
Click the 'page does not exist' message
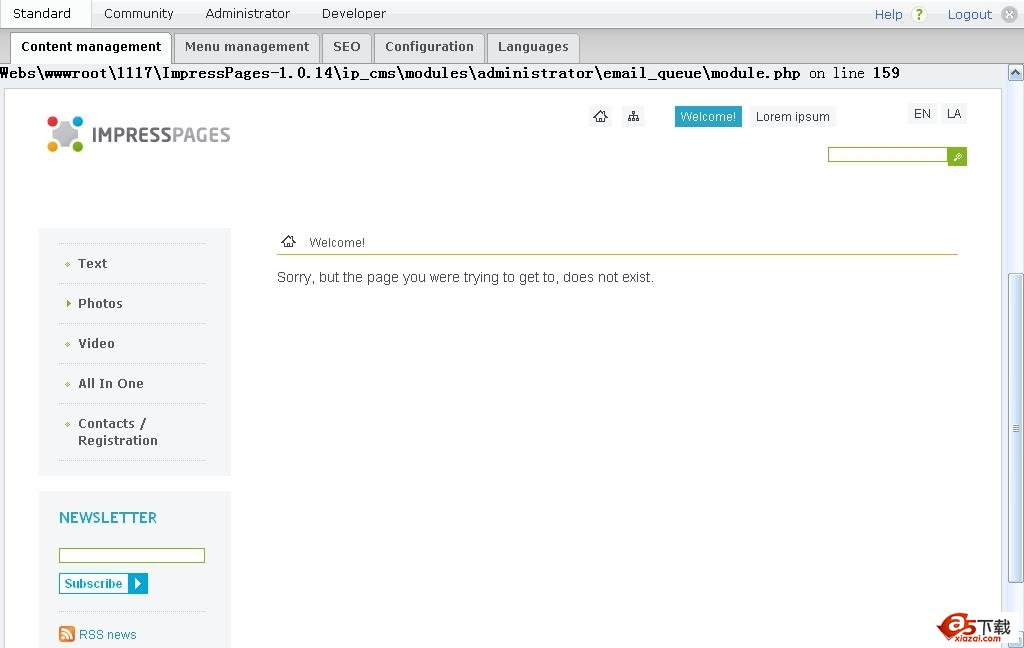tap(465, 277)
